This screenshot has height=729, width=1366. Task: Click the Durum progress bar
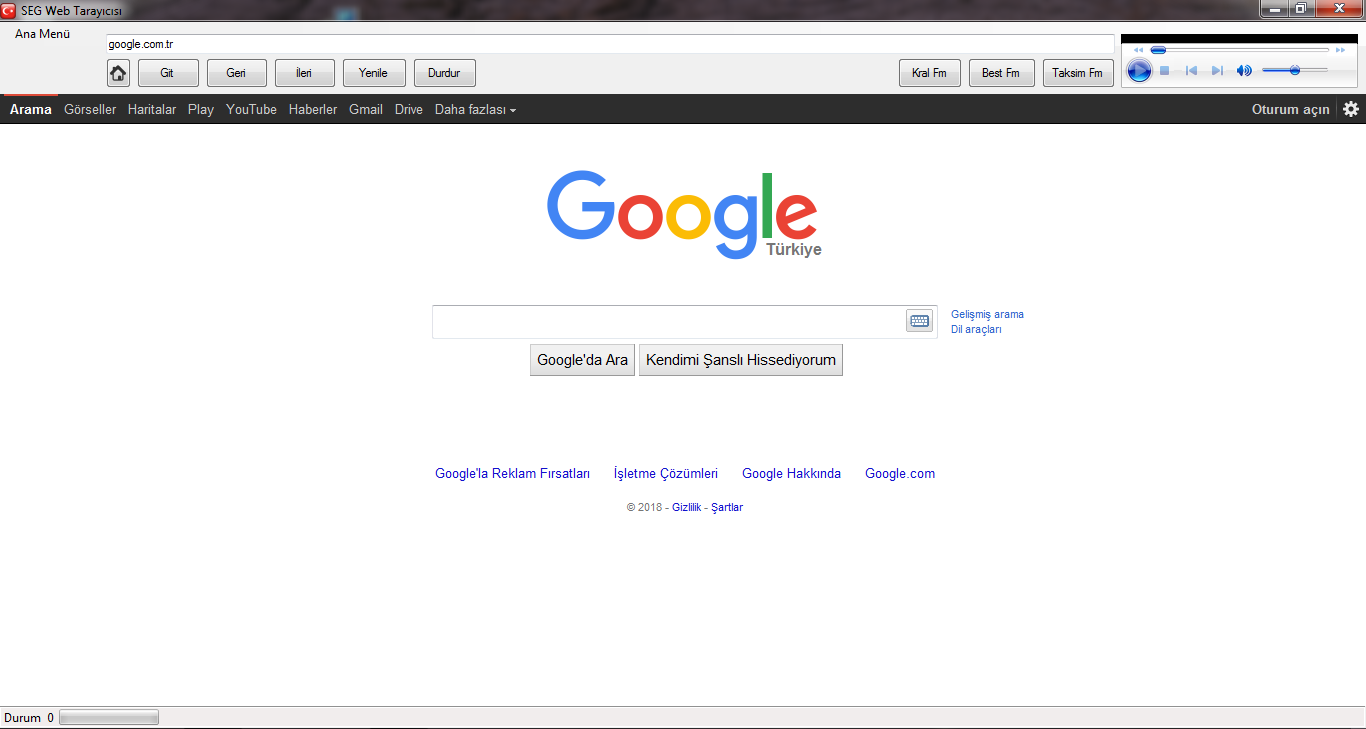(x=109, y=717)
